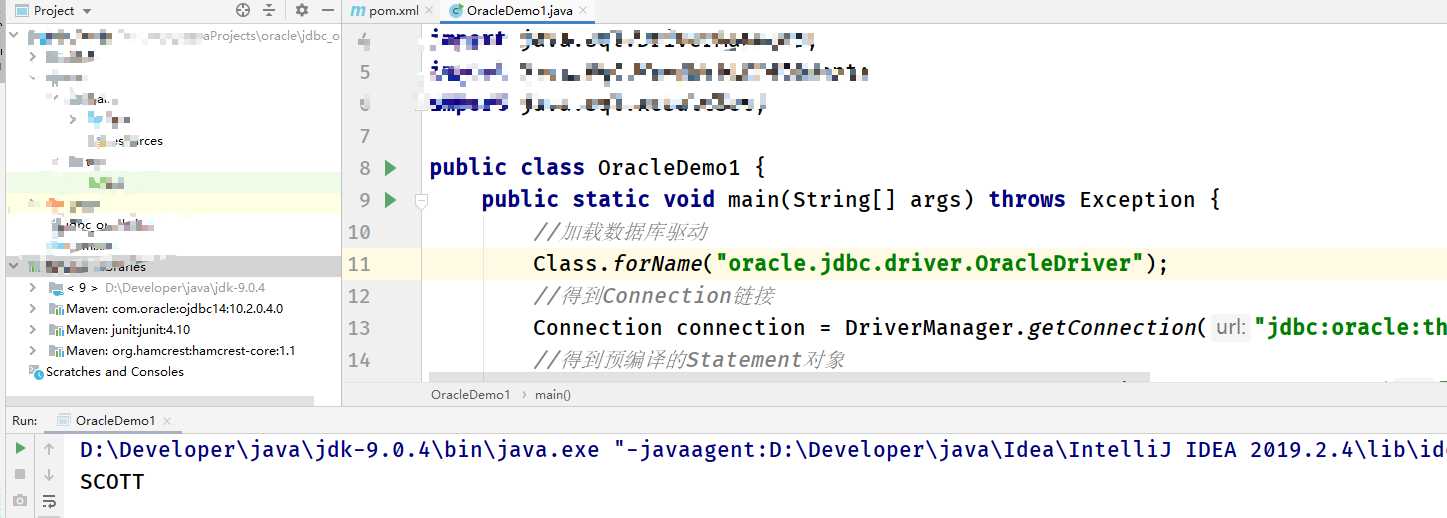Image resolution: width=1447 pixels, height=518 pixels.
Task: Hide the Project panel with minimize dash
Action: [x=329, y=10]
